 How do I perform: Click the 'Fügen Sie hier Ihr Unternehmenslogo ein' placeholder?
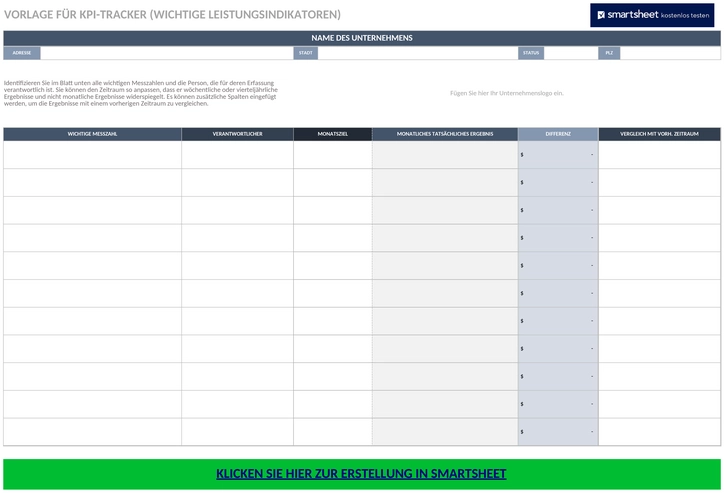tap(507, 93)
